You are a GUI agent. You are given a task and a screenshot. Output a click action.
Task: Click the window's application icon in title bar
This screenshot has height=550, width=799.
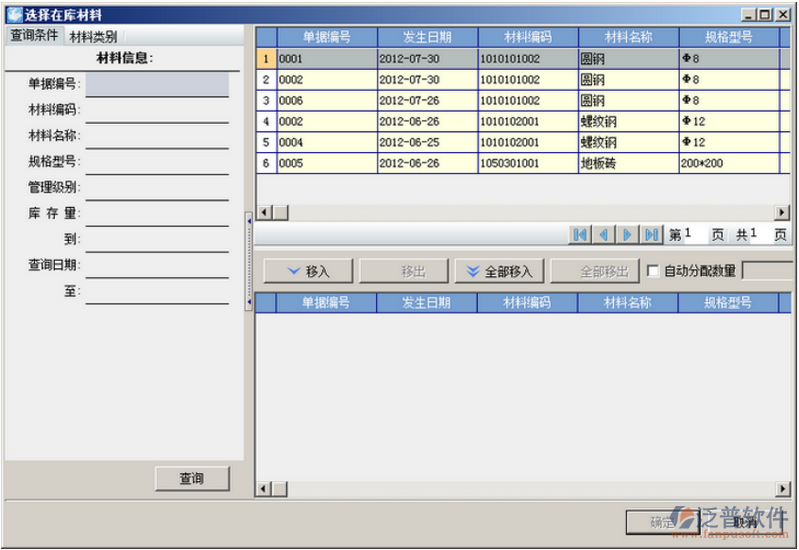coord(13,15)
